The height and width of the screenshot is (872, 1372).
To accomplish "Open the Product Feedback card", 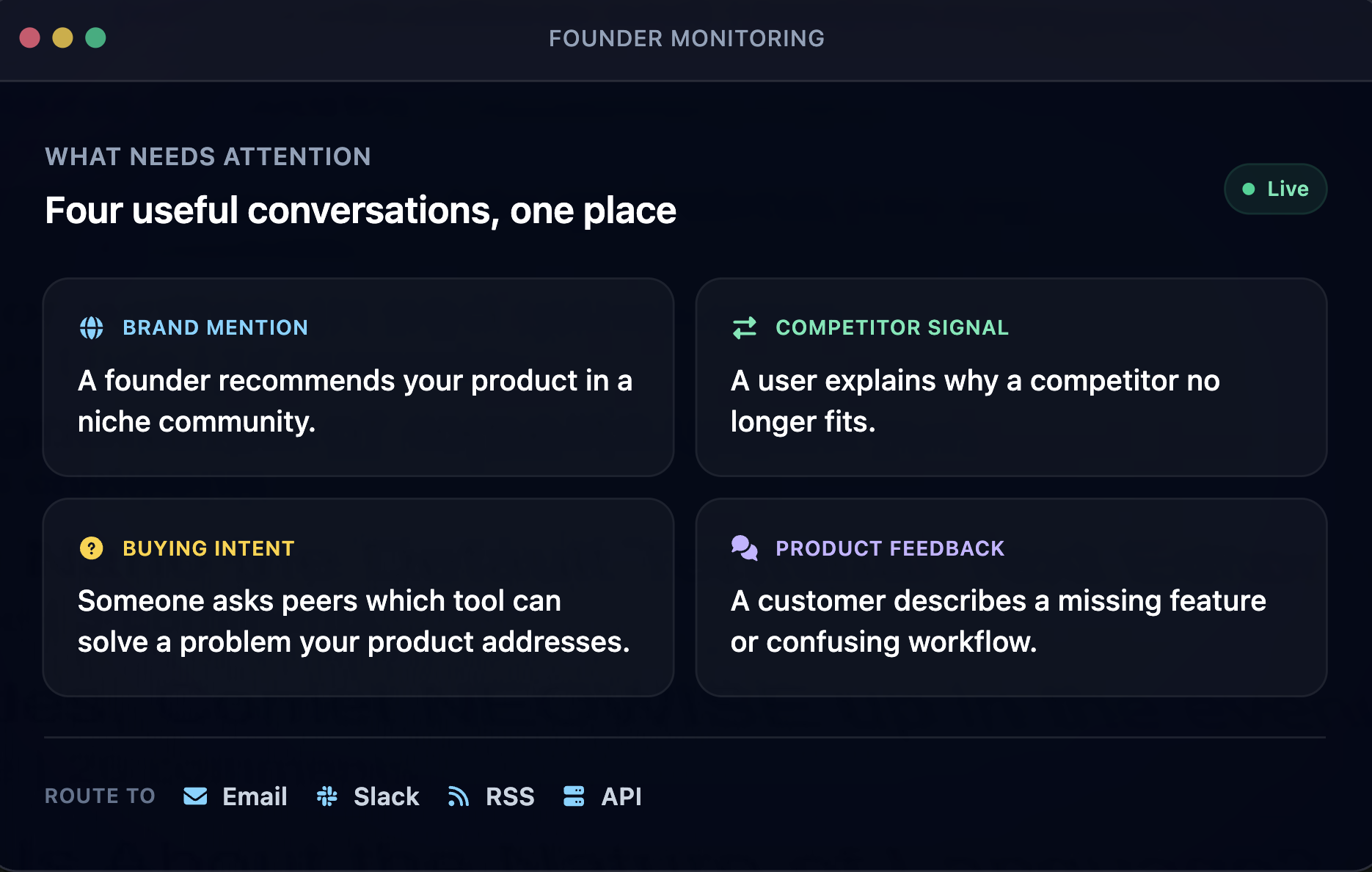I will pos(1012,597).
